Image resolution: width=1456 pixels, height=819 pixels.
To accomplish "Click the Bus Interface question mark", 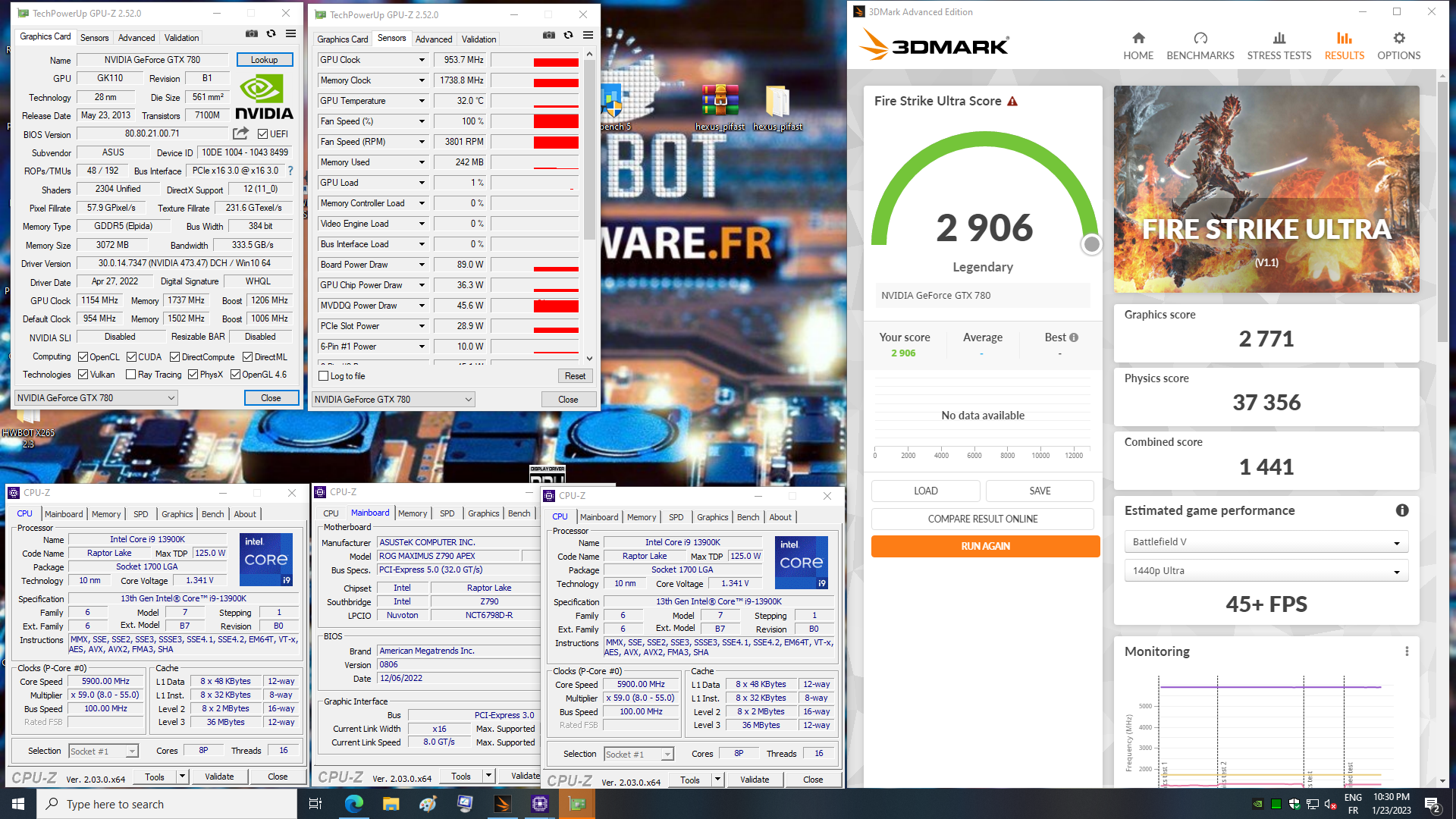I will tap(290, 171).
